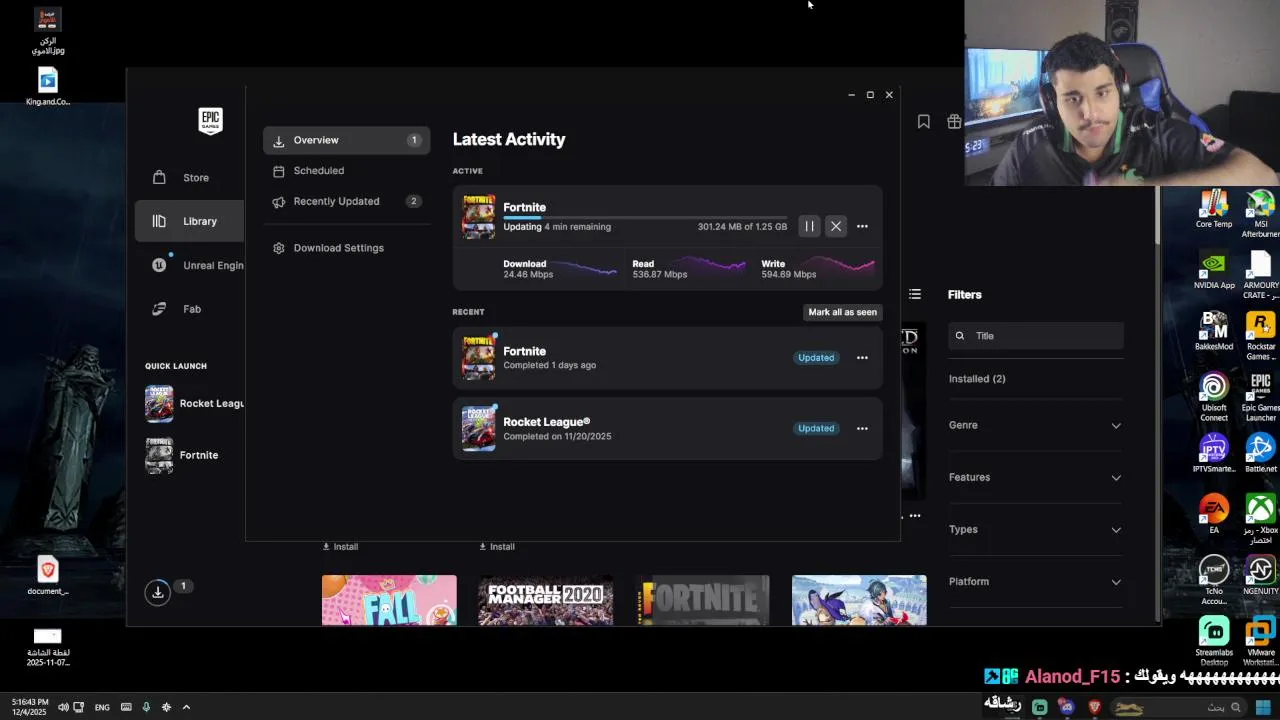
Task: Click Mark all as seen
Action: 842,312
